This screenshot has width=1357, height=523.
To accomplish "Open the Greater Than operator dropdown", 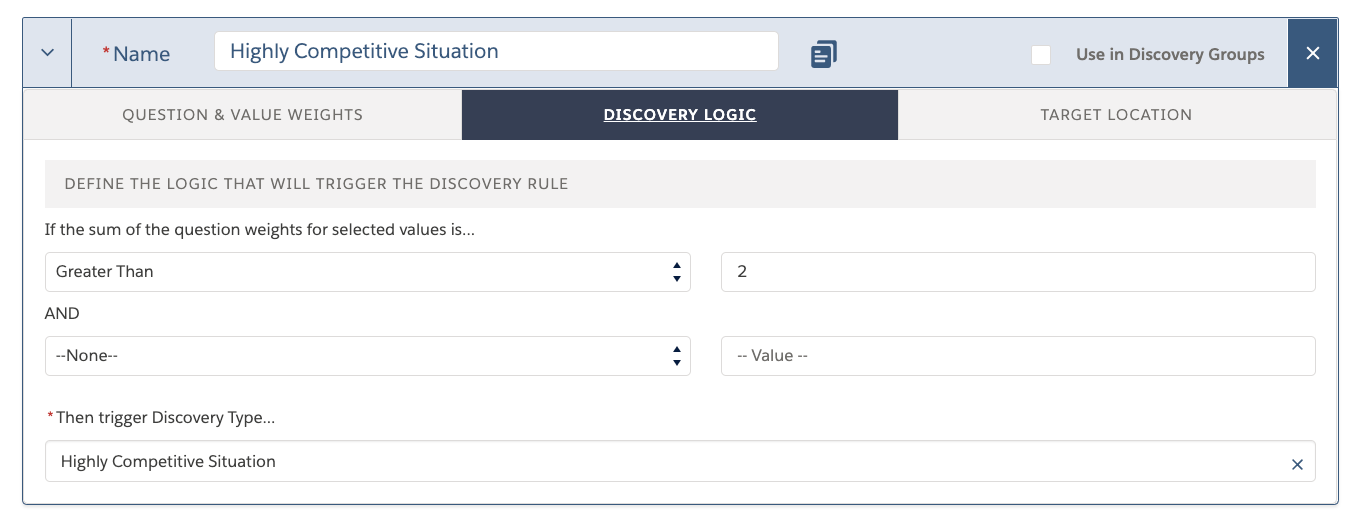I will coord(368,272).
